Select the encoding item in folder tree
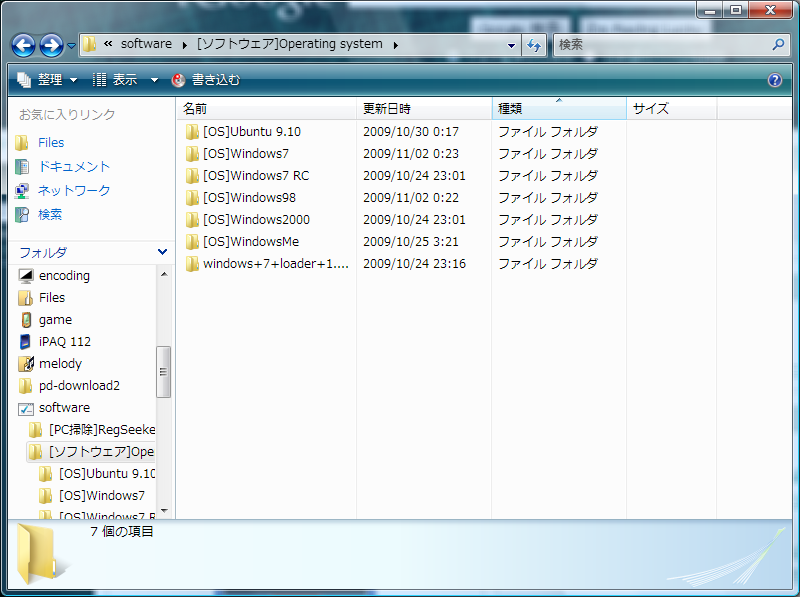 [x=64, y=276]
